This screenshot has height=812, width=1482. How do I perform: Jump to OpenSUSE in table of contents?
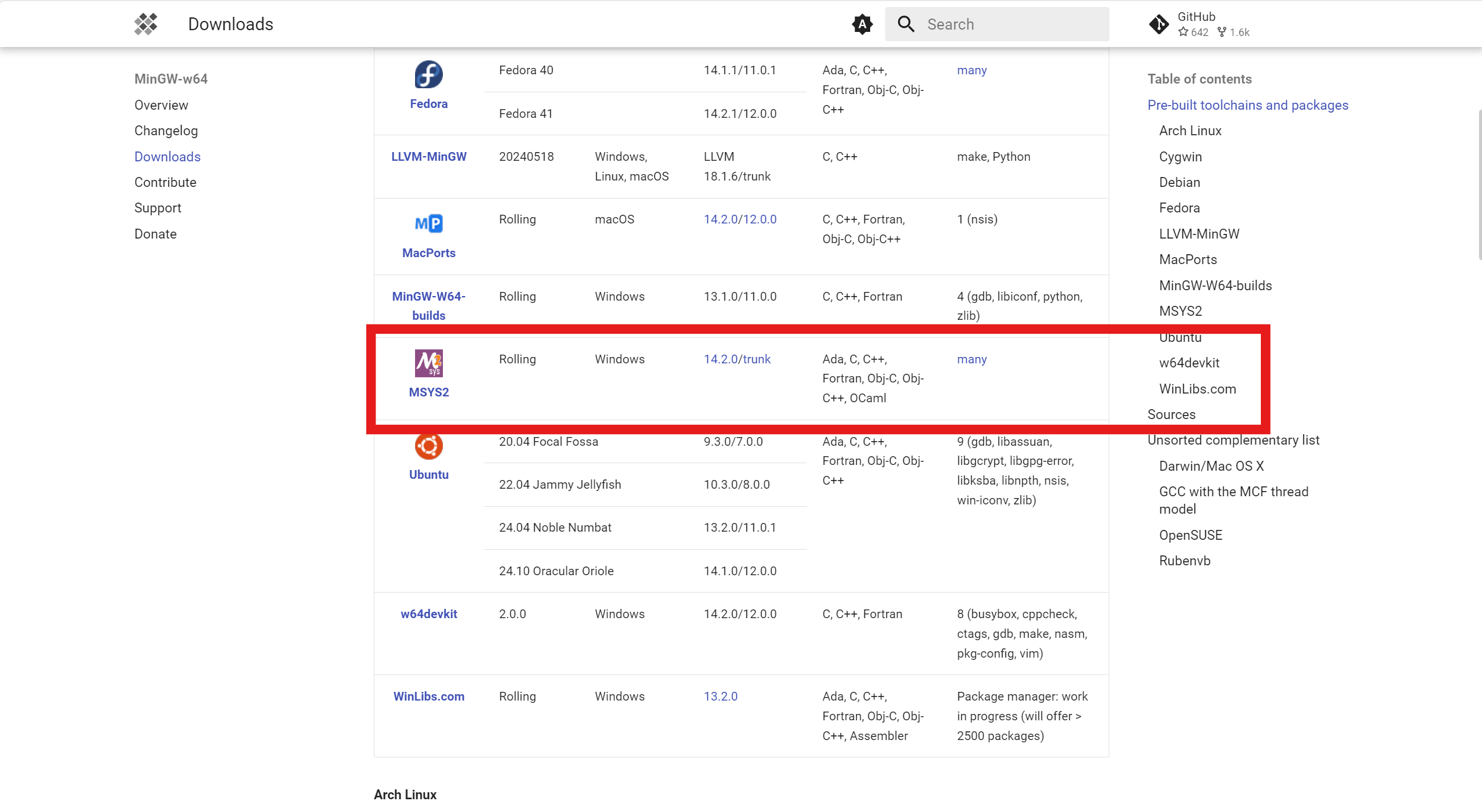[x=1190, y=535]
